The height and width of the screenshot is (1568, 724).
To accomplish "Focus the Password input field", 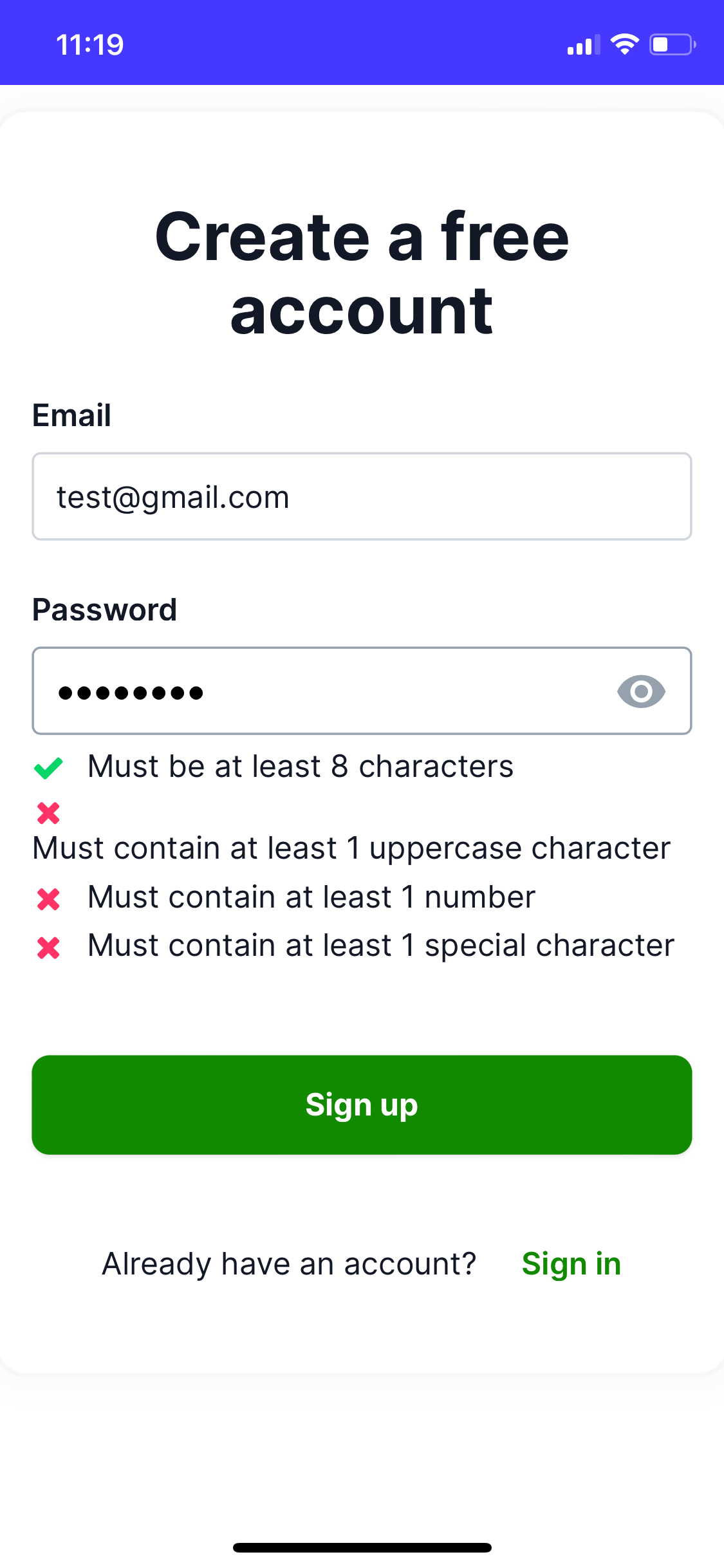I will tap(322, 691).
